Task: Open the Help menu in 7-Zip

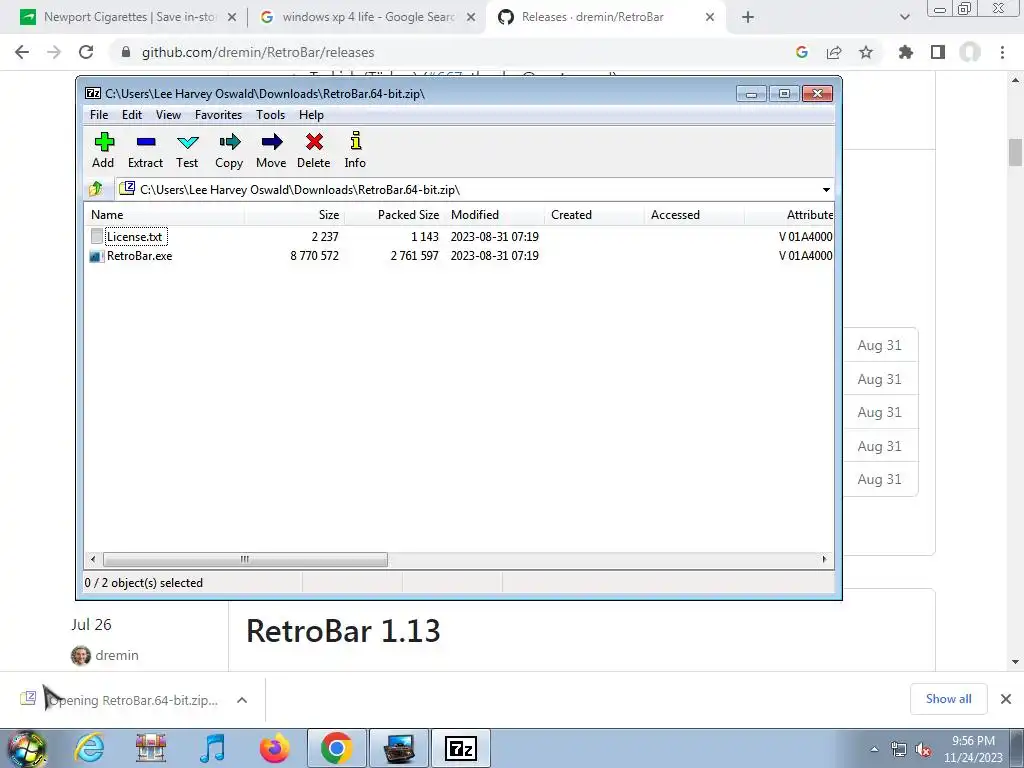Action: (x=312, y=115)
